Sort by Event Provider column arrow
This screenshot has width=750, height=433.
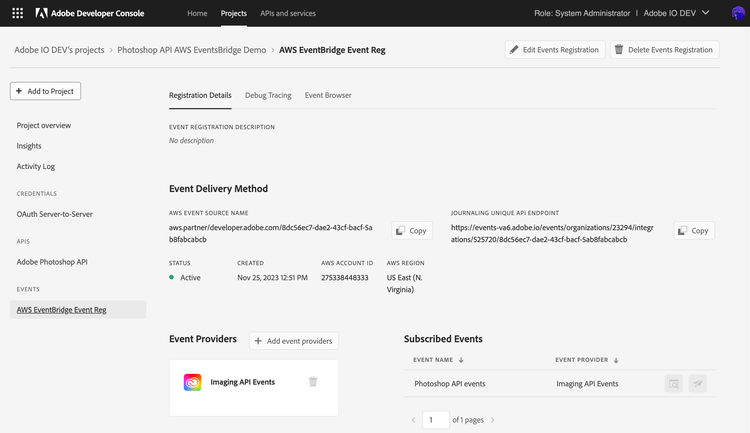(x=616, y=360)
